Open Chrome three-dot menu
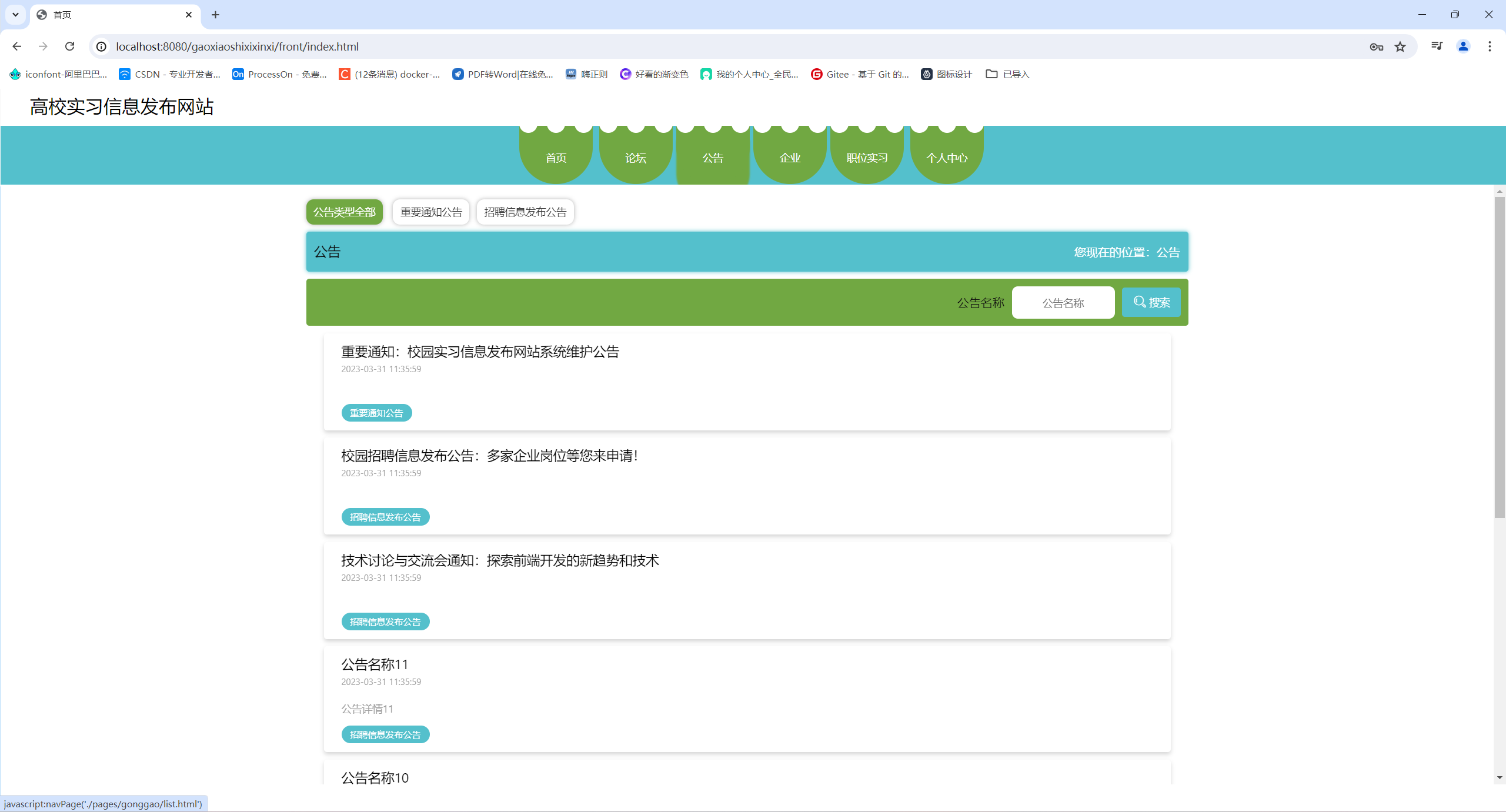Viewport: 1506px width, 812px height. click(x=1490, y=46)
